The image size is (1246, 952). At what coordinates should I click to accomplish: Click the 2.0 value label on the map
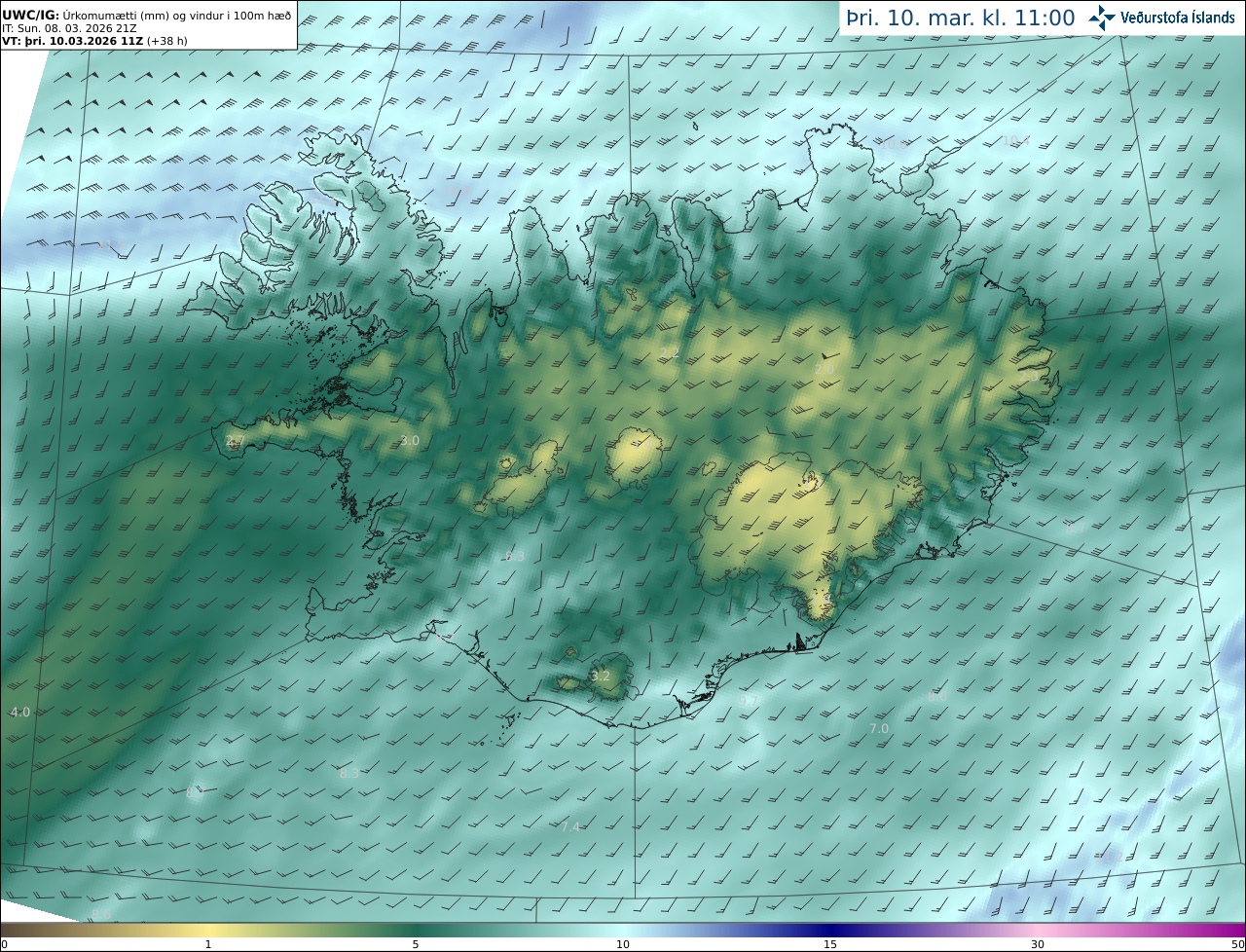point(824,370)
